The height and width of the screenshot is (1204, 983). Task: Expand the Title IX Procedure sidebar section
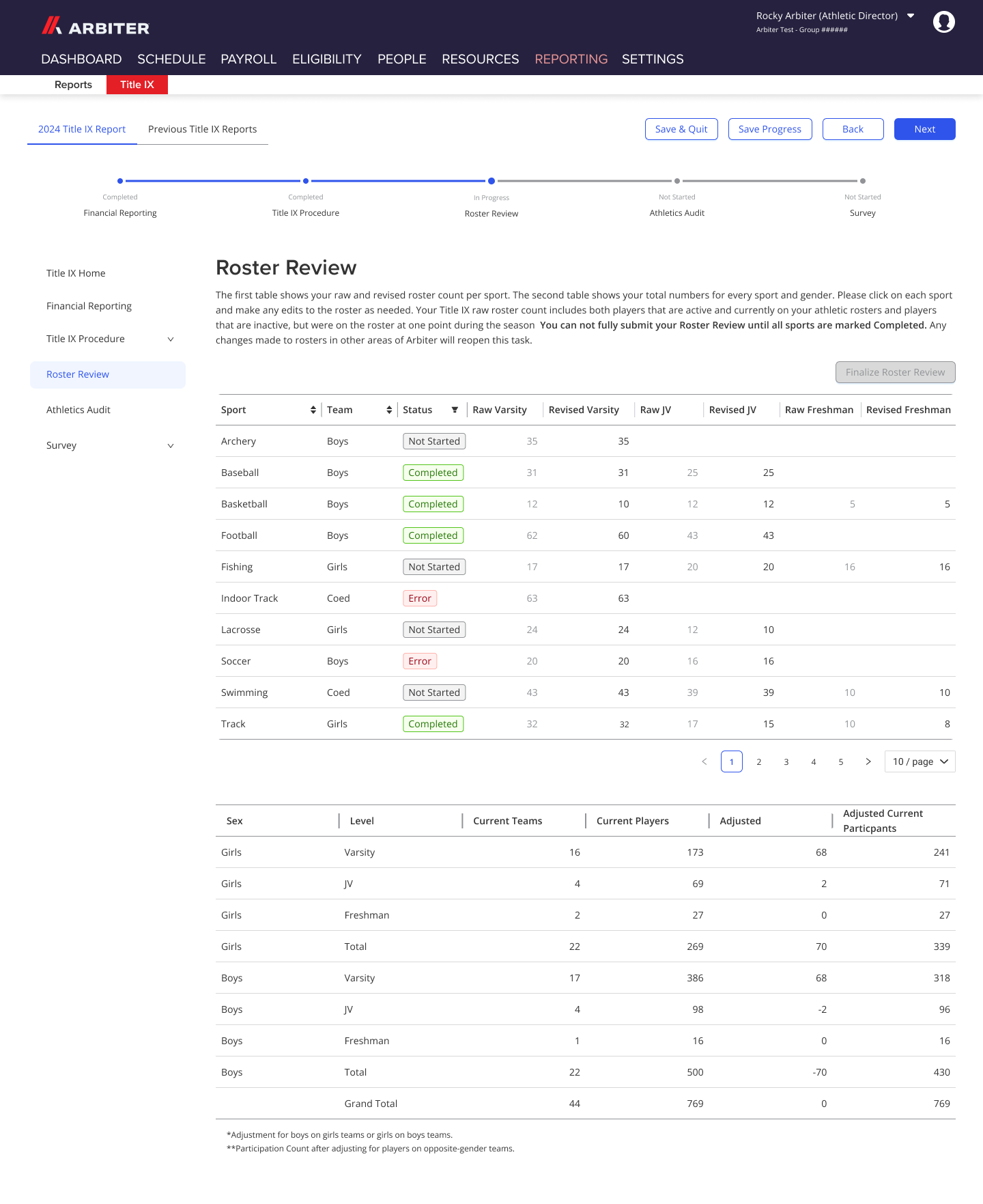pyautogui.click(x=171, y=339)
